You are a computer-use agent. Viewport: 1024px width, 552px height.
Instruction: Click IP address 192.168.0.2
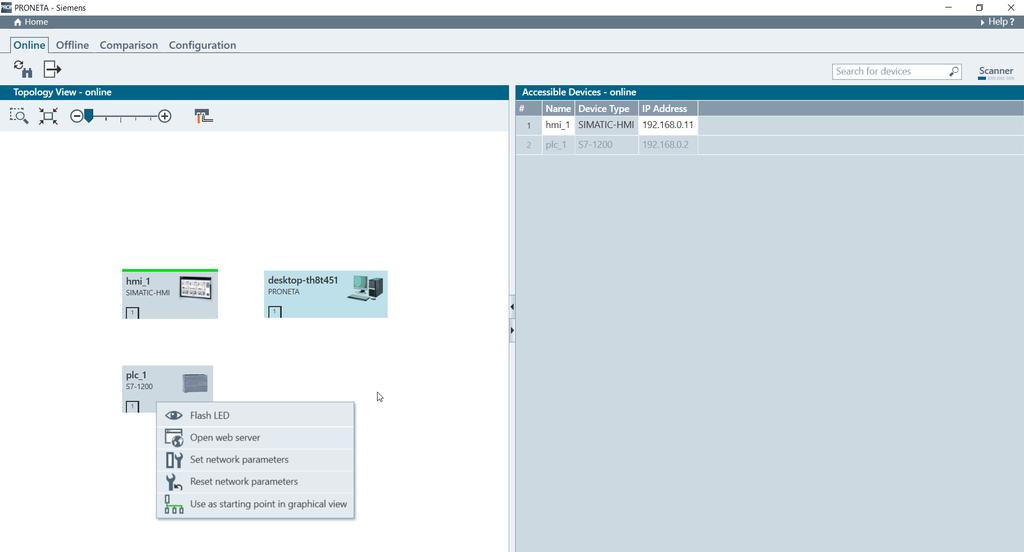pos(667,144)
